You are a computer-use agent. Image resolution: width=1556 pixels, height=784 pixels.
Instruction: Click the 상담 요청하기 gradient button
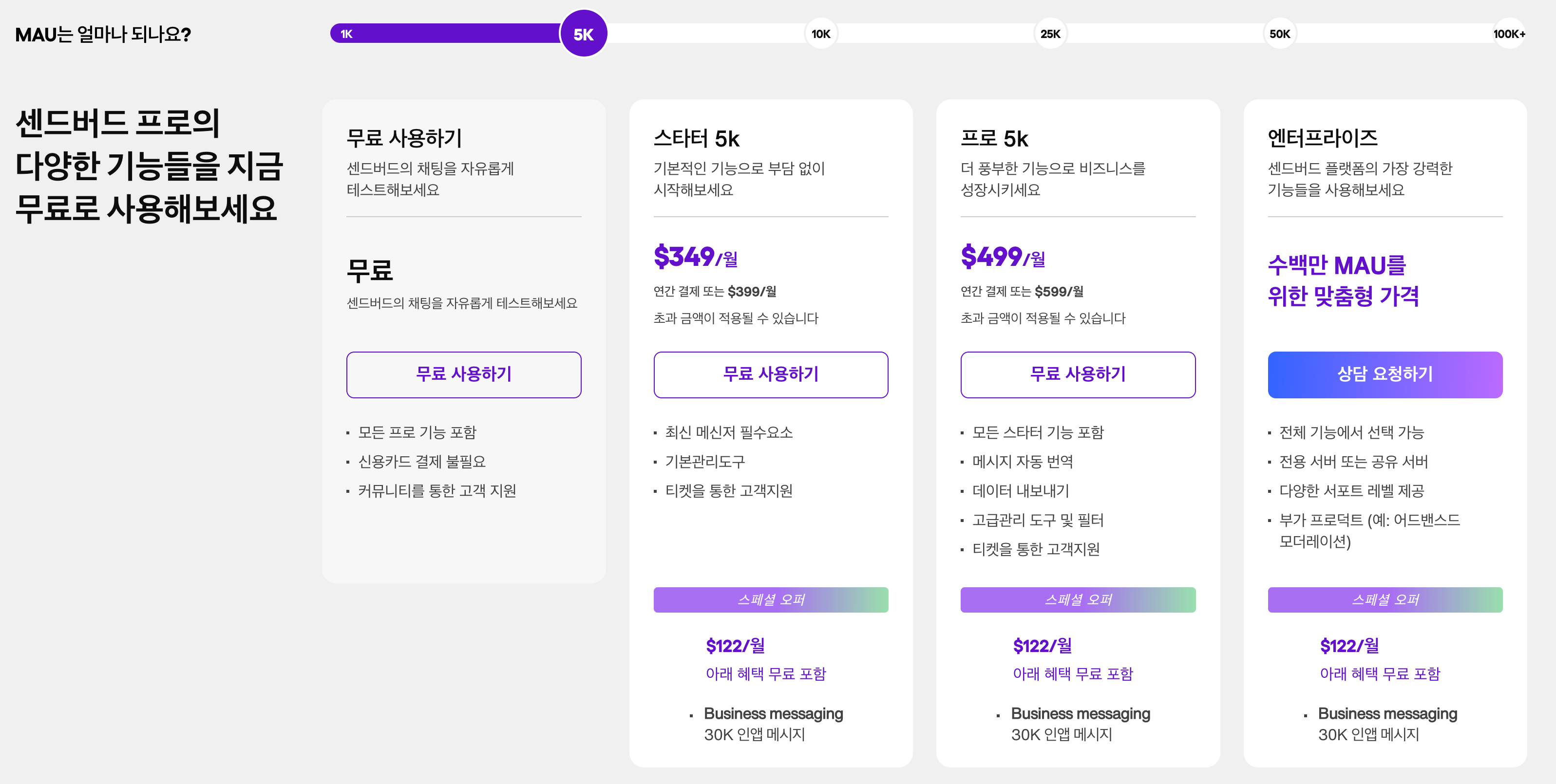(1385, 374)
